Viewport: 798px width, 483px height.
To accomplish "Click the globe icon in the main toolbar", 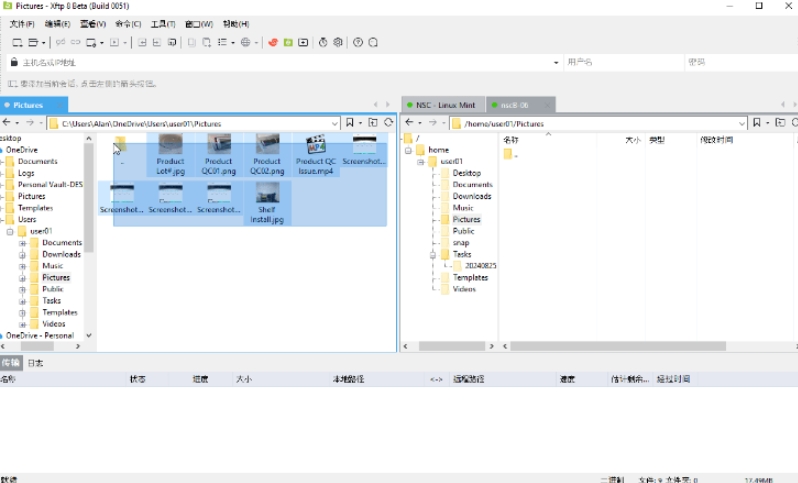I will coord(244,42).
